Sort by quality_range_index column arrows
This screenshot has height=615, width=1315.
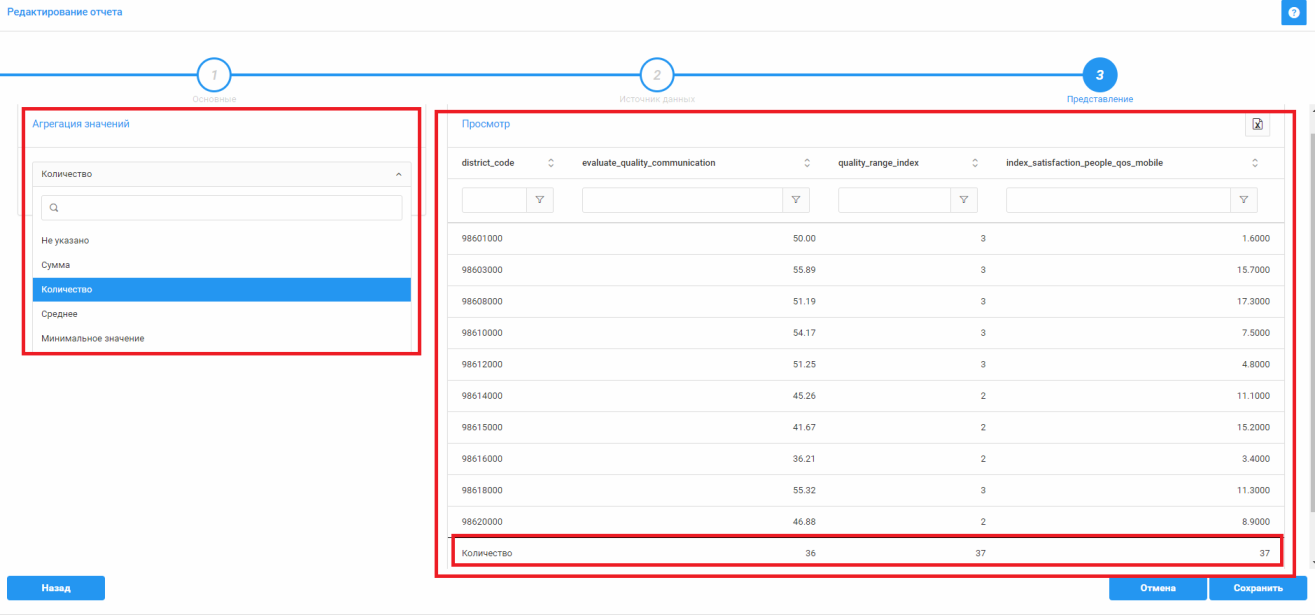(x=975, y=163)
